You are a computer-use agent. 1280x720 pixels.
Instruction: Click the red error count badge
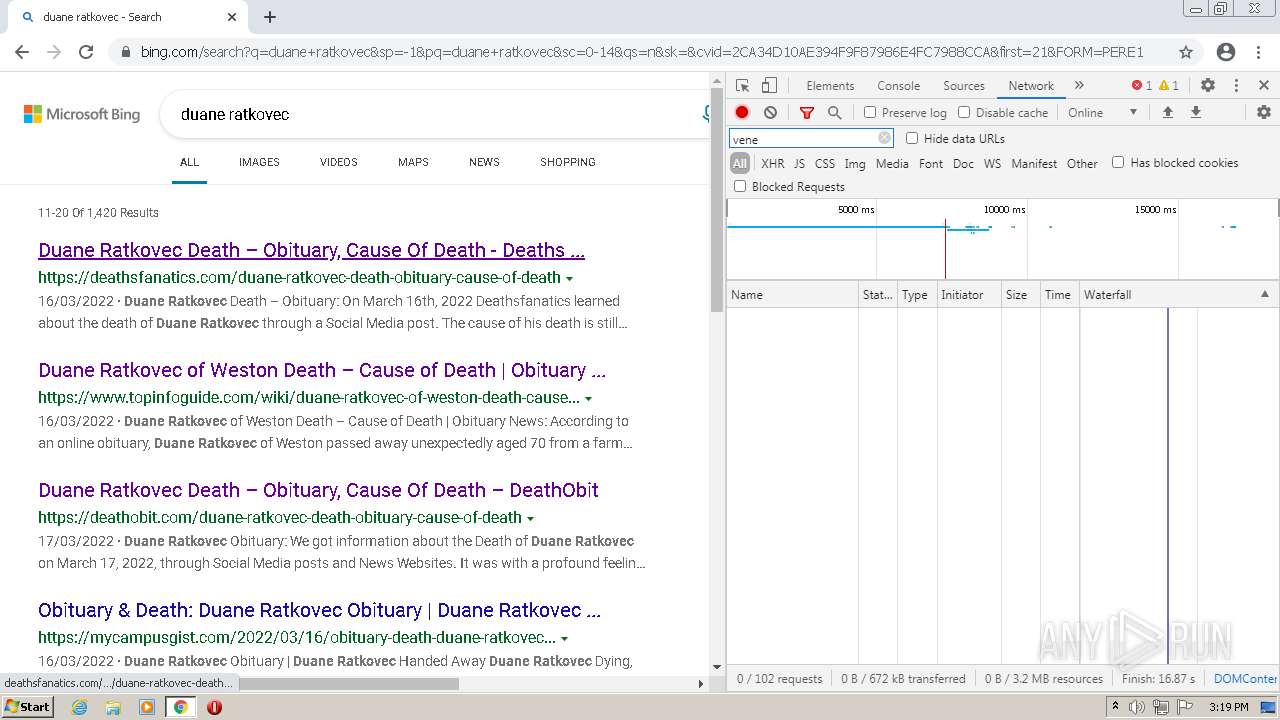click(x=1142, y=86)
